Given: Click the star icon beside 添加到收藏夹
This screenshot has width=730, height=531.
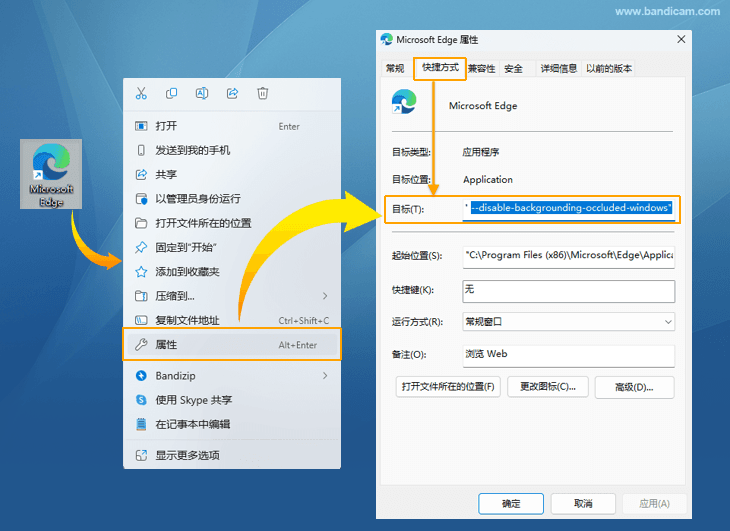Looking at the screenshot, I should 141,272.
